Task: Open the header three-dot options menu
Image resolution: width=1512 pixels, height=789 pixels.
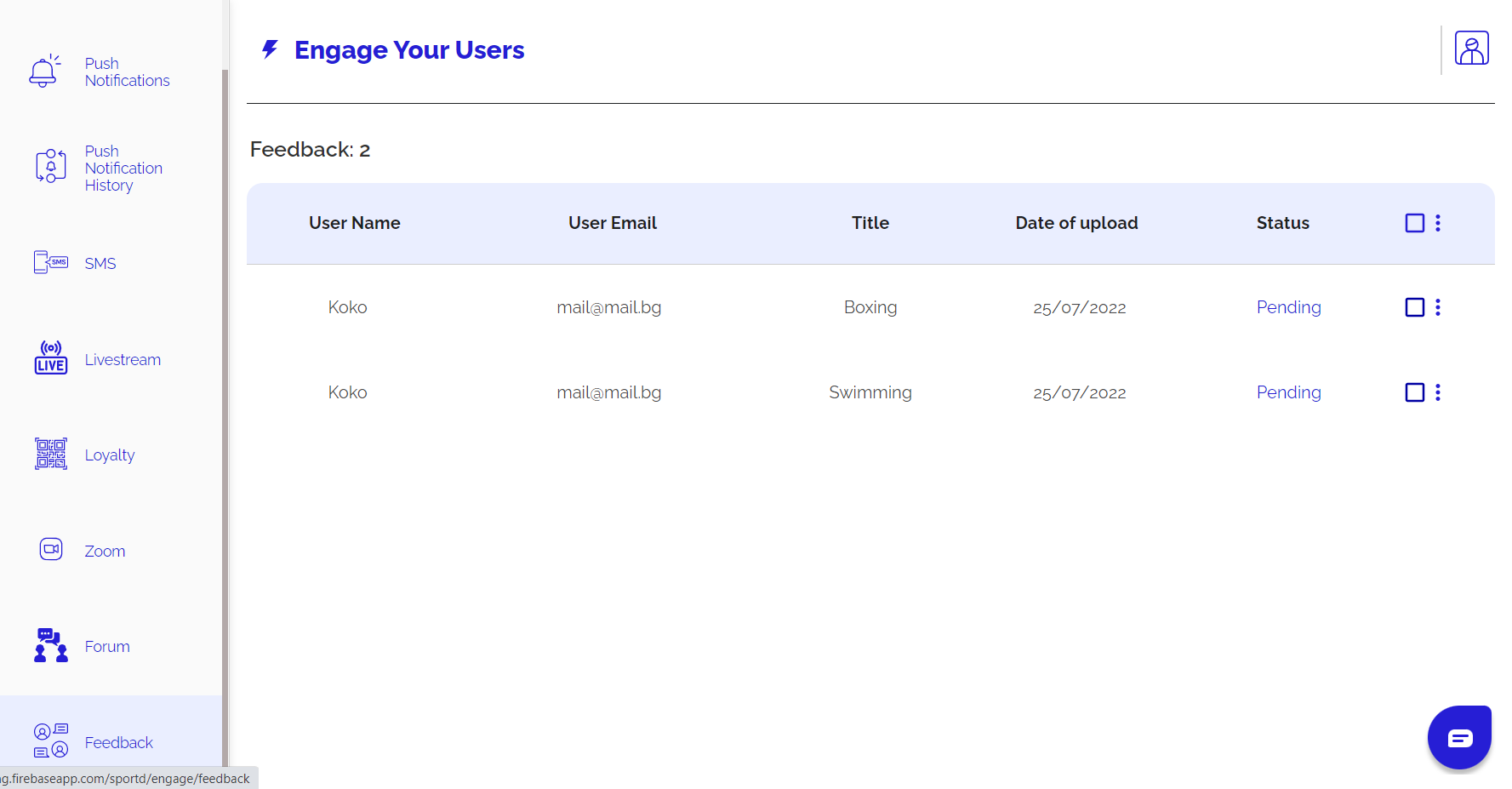Action: click(1437, 223)
